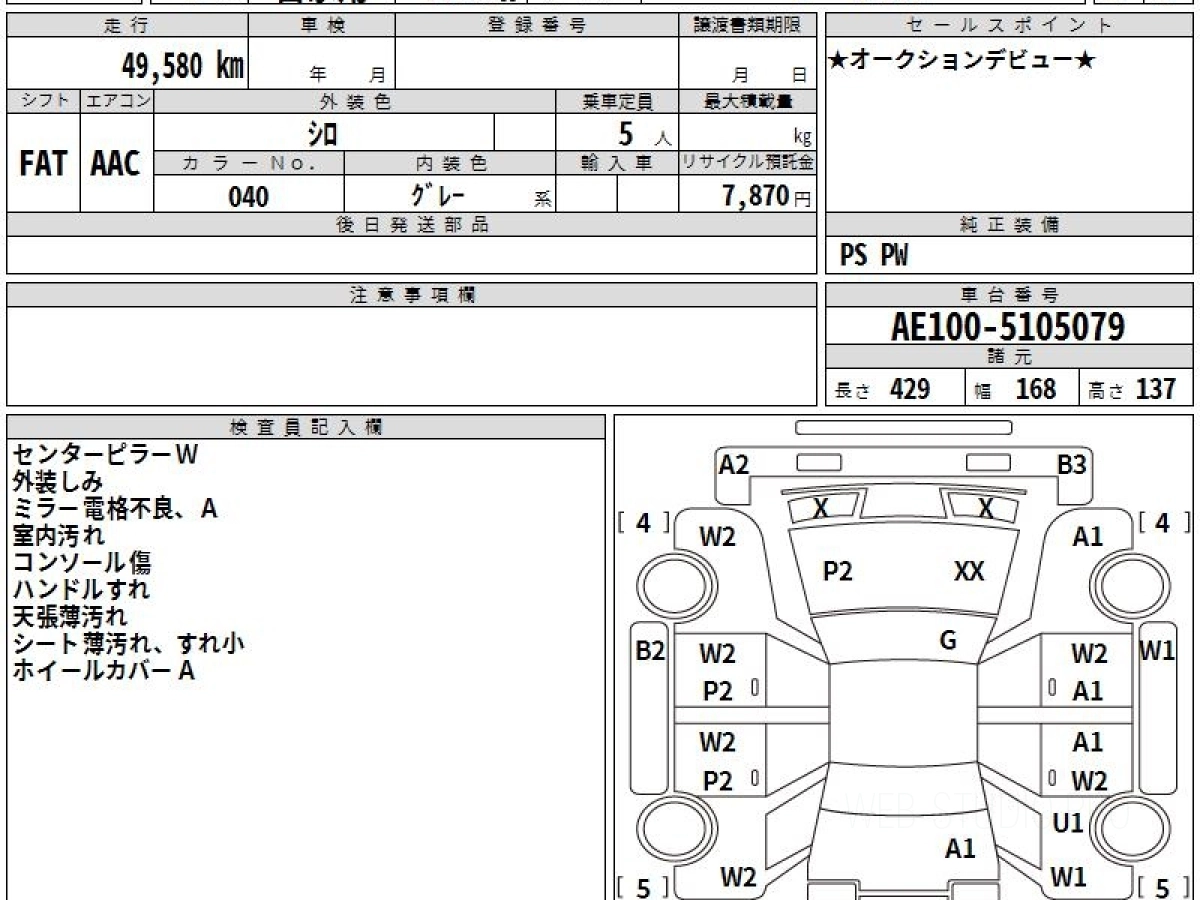Select the PS PW equipment text
The width and height of the screenshot is (1200, 900).
pyautogui.click(x=874, y=257)
